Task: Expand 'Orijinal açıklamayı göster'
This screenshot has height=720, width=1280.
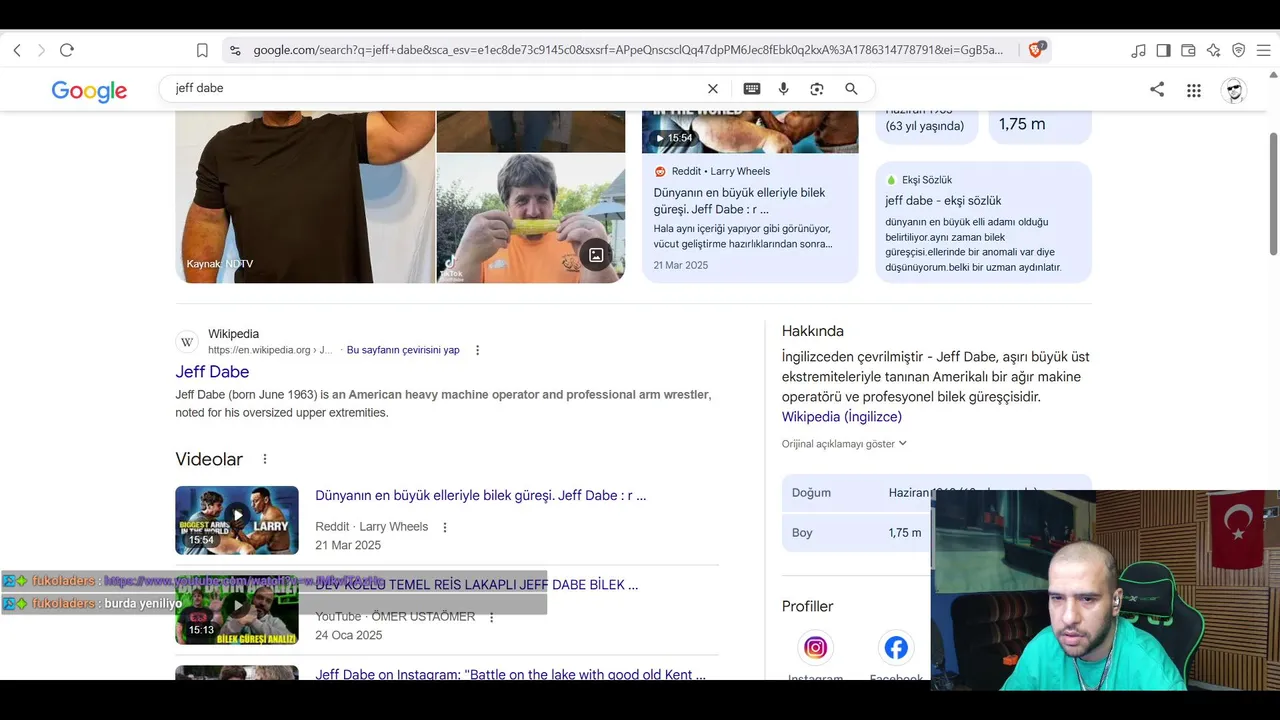Action: coord(845,444)
